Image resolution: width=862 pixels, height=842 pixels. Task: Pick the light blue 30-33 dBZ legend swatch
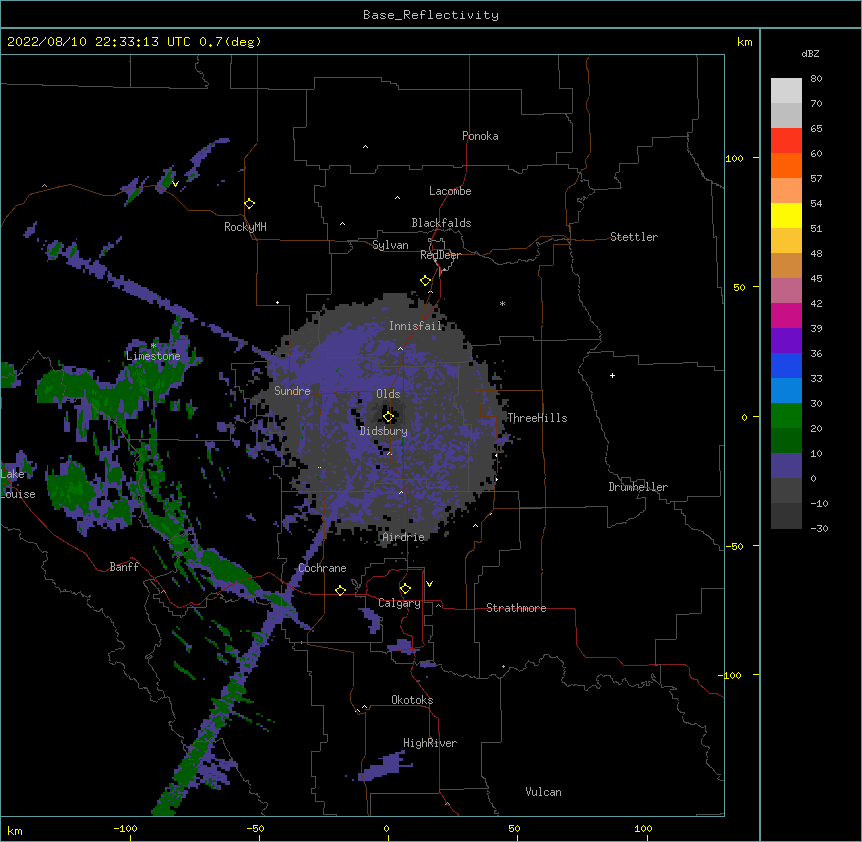tap(786, 391)
